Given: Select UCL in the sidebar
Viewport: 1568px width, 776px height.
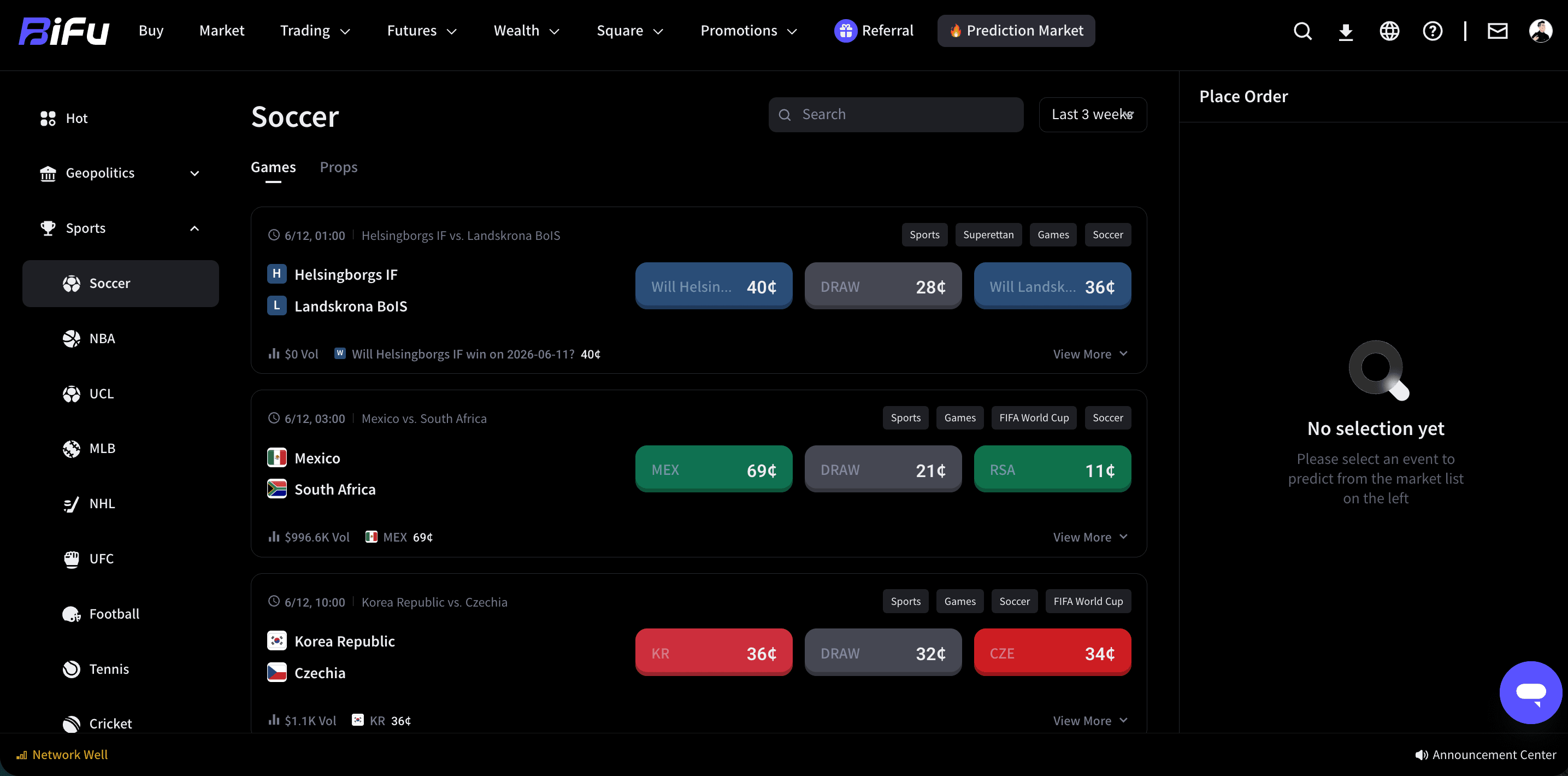Looking at the screenshot, I should point(121,394).
